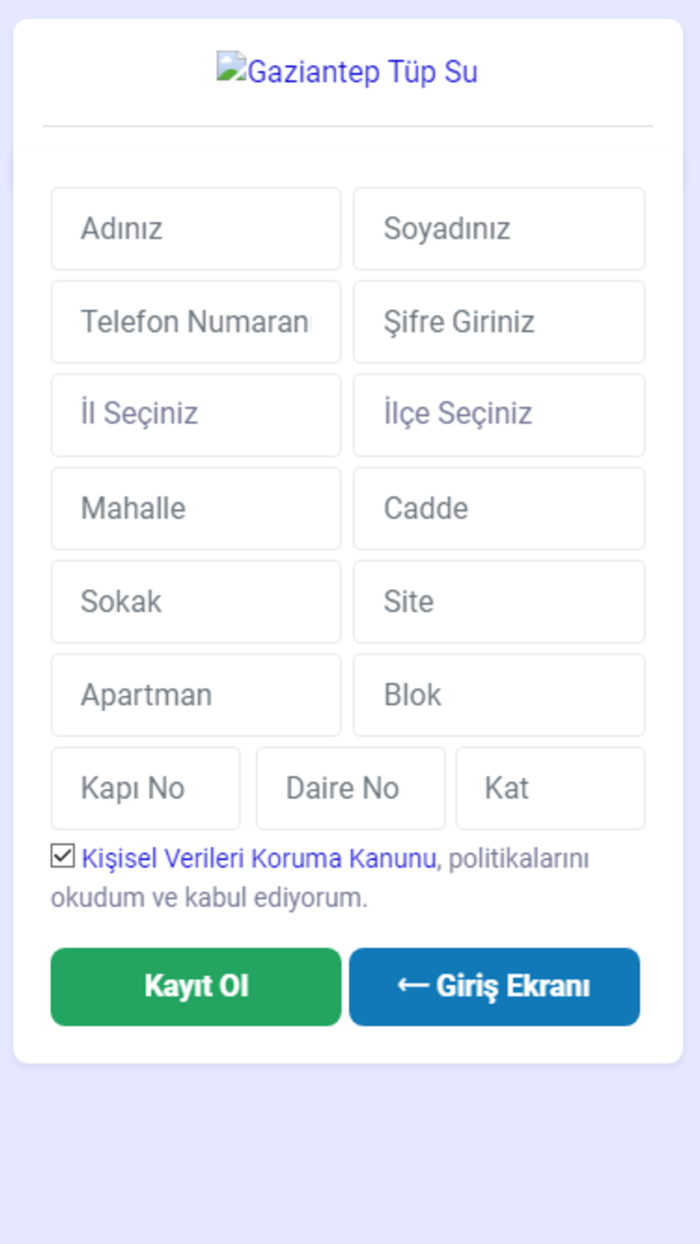Uncheck the Kişisel Verileri Koruma Kanunu checkbox
This screenshot has width=700, height=1244.
click(60, 856)
